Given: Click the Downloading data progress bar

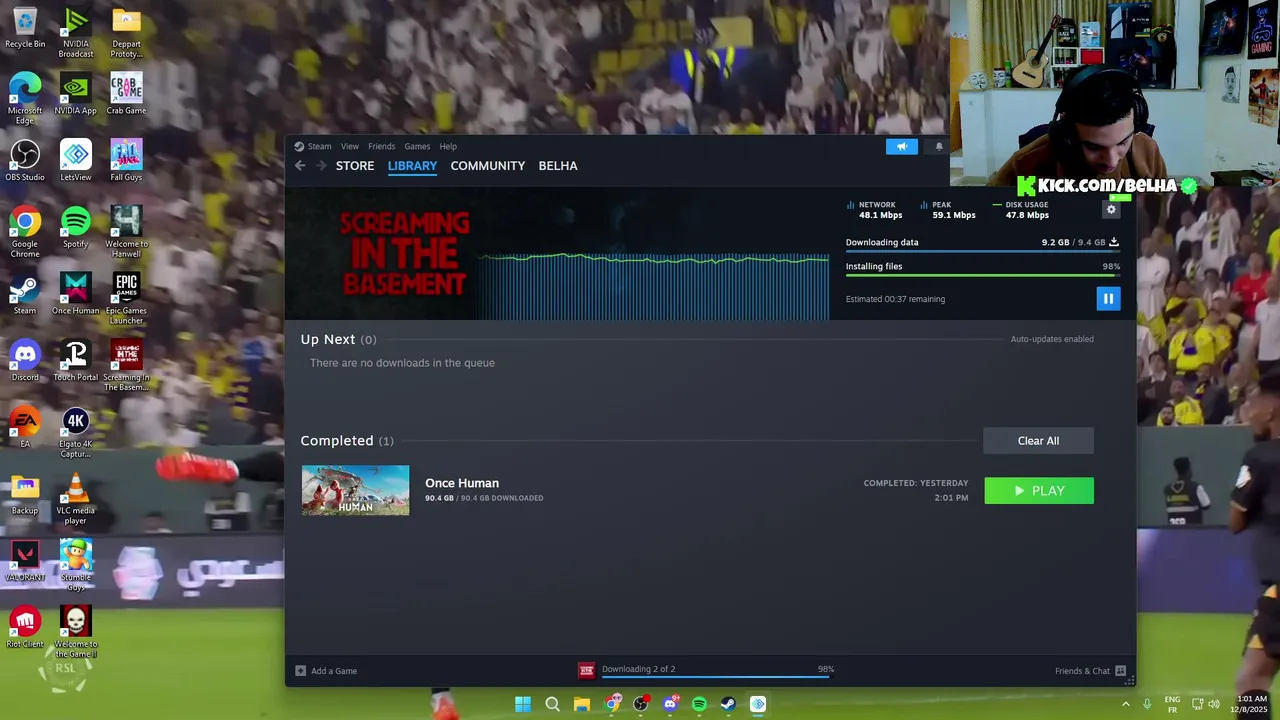Looking at the screenshot, I should coord(983,251).
